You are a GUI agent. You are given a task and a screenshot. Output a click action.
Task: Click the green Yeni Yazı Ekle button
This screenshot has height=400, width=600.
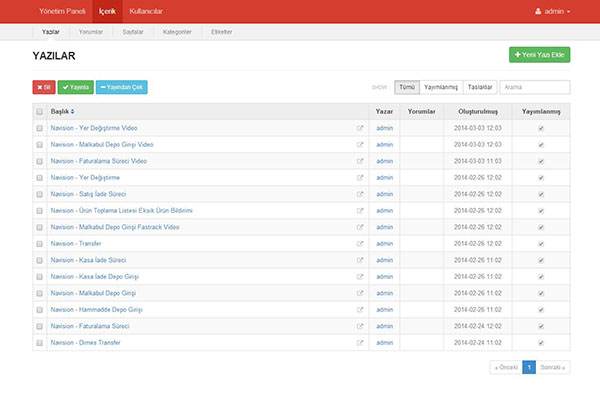540,55
